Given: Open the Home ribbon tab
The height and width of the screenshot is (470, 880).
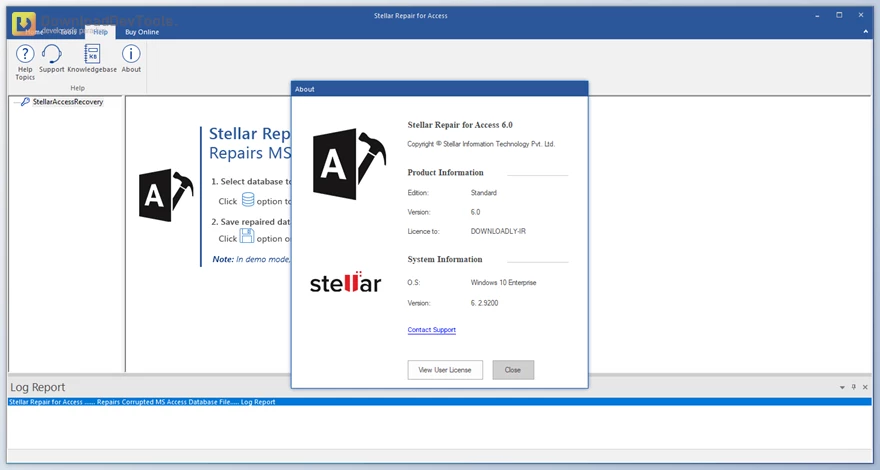Looking at the screenshot, I should pos(34,32).
